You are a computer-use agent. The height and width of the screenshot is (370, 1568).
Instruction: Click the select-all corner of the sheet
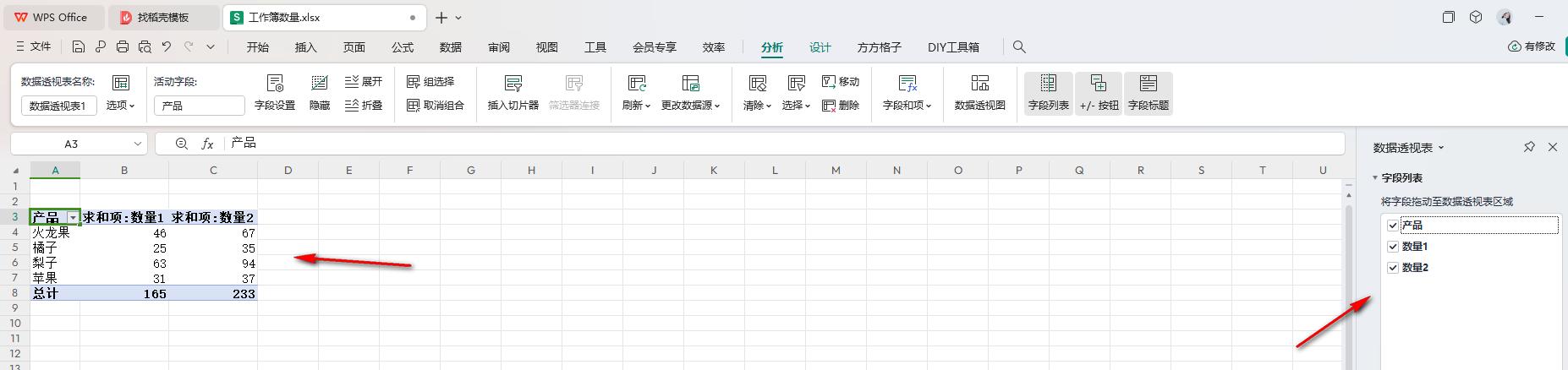(15, 171)
